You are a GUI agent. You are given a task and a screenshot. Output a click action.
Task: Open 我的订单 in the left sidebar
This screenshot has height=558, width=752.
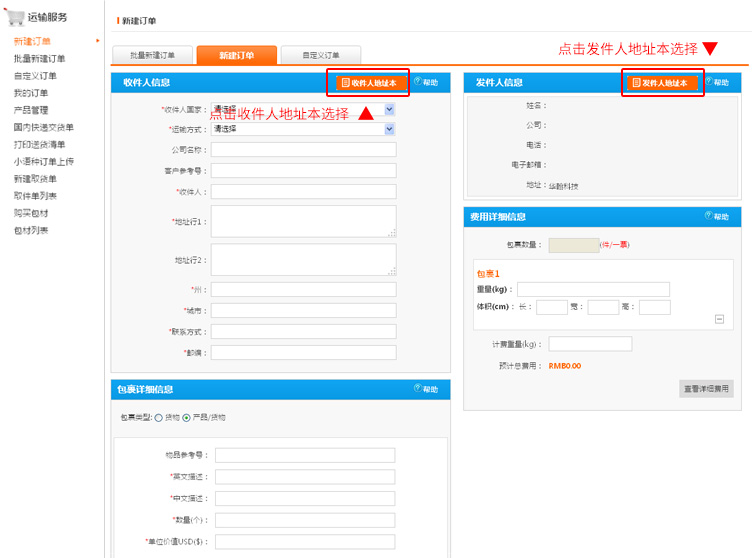click(31, 93)
